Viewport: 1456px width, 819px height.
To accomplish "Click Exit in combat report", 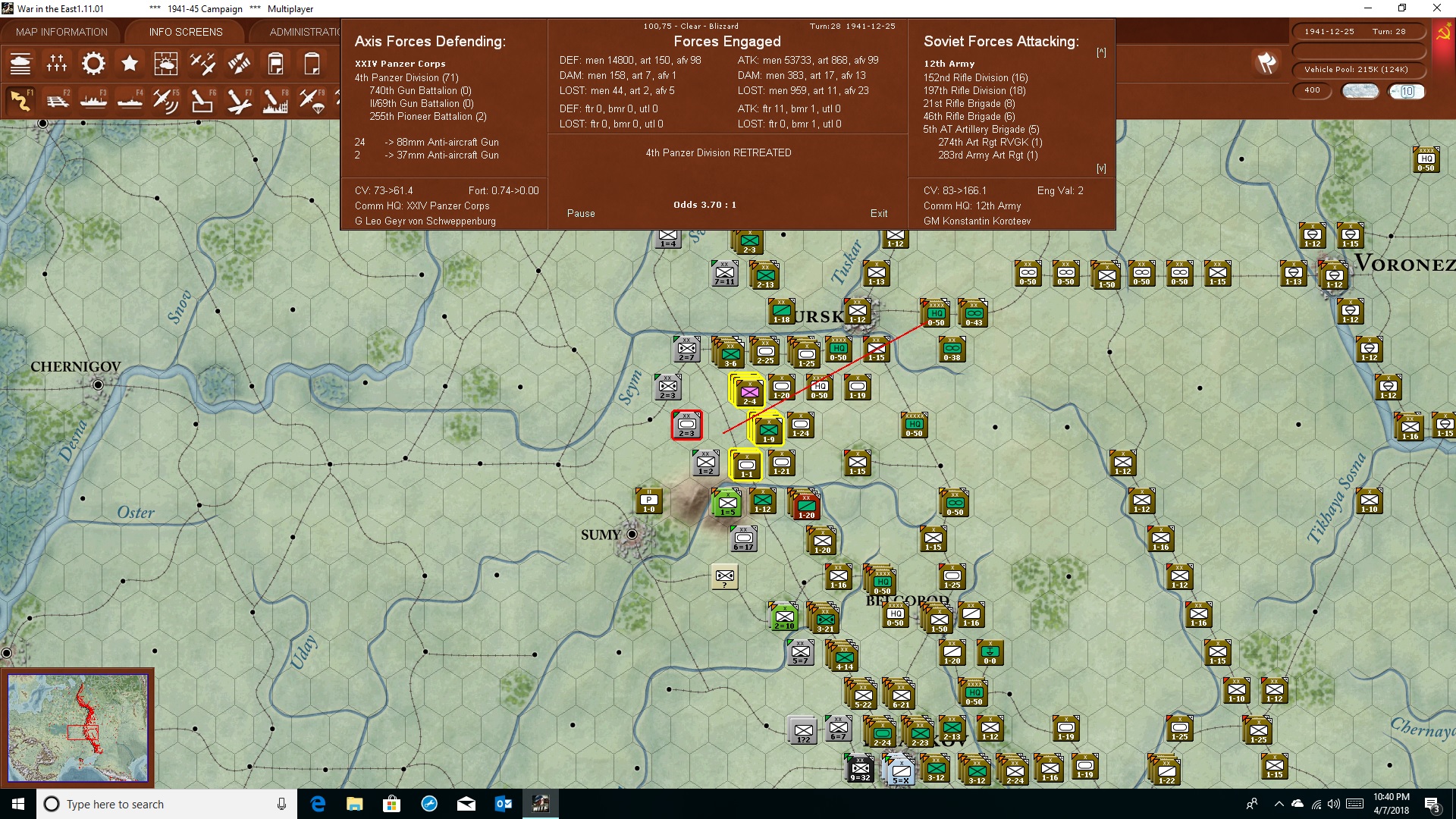I will pyautogui.click(x=879, y=214).
